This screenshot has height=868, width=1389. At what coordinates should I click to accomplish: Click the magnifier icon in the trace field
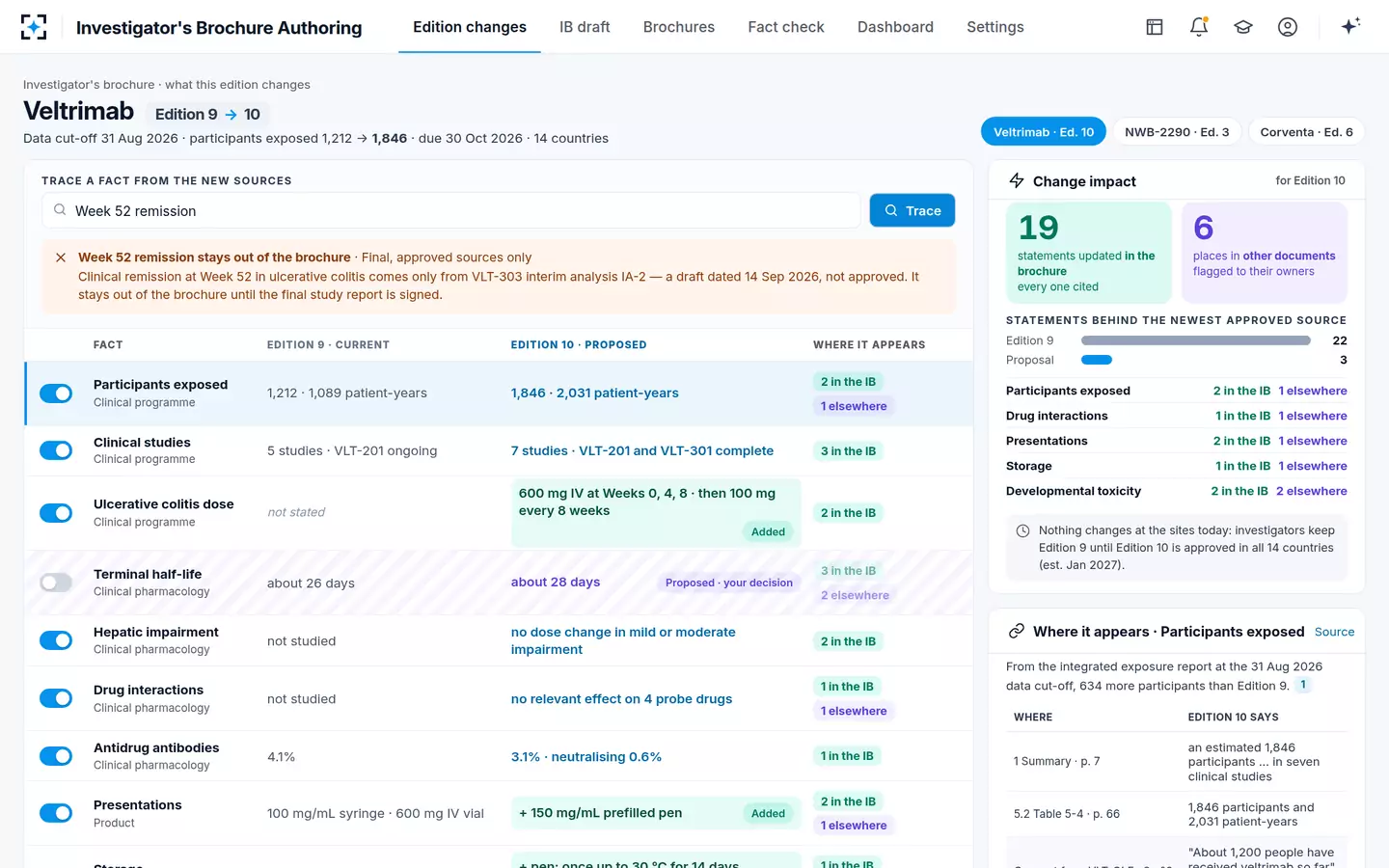[60, 210]
